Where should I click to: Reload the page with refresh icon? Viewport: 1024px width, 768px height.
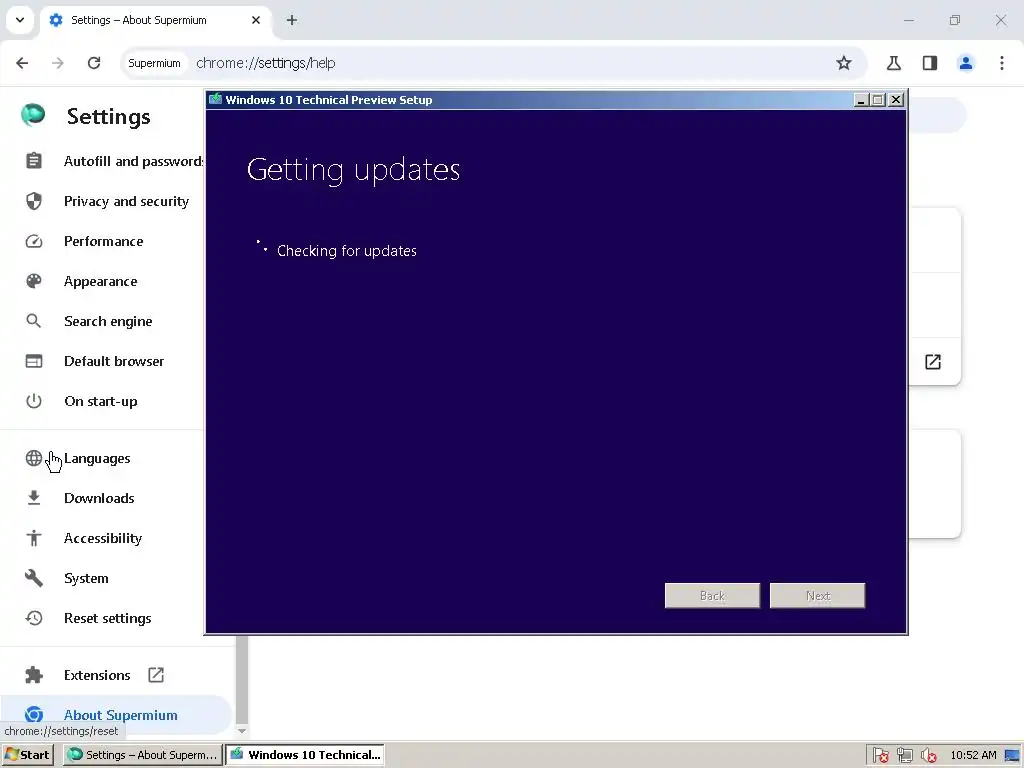[x=94, y=63]
